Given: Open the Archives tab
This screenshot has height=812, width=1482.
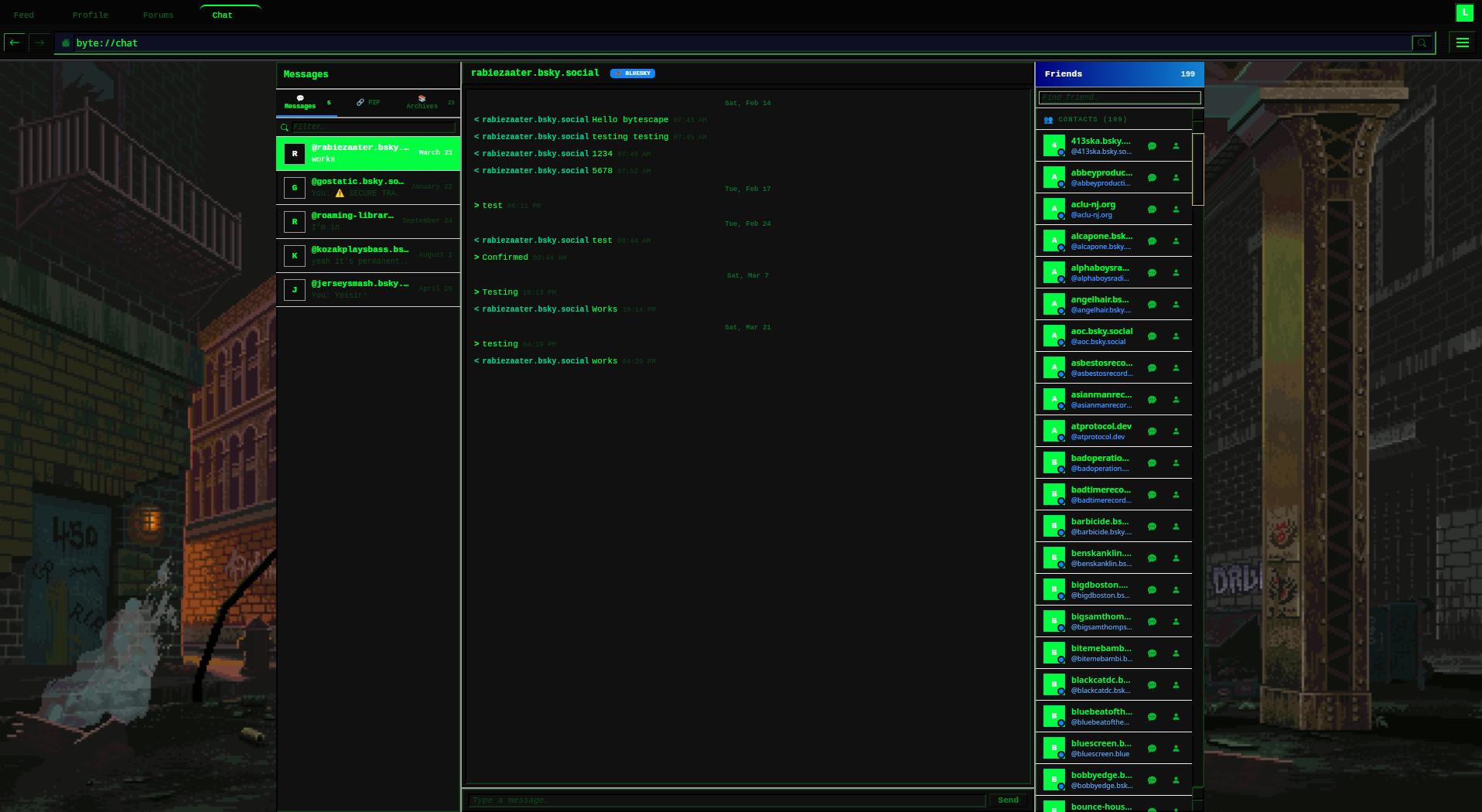Looking at the screenshot, I should 422,102.
